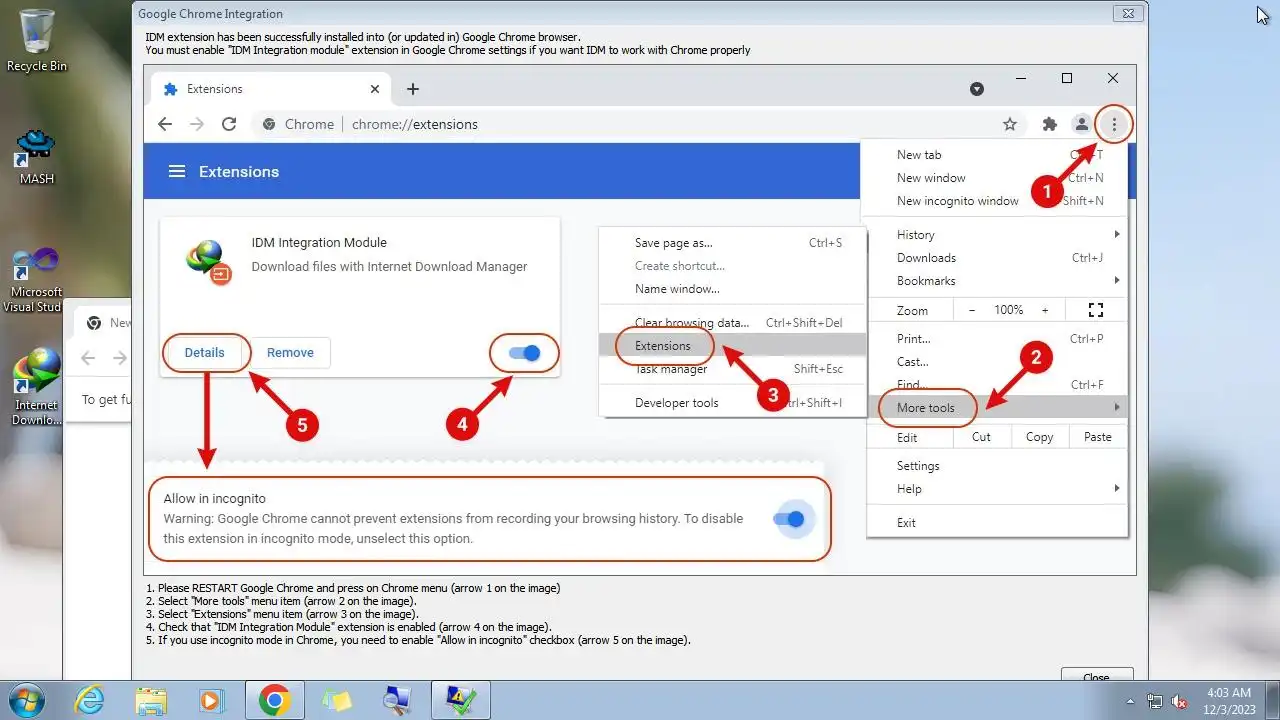
Task: Click Cut in the Edit row
Action: tap(982, 437)
